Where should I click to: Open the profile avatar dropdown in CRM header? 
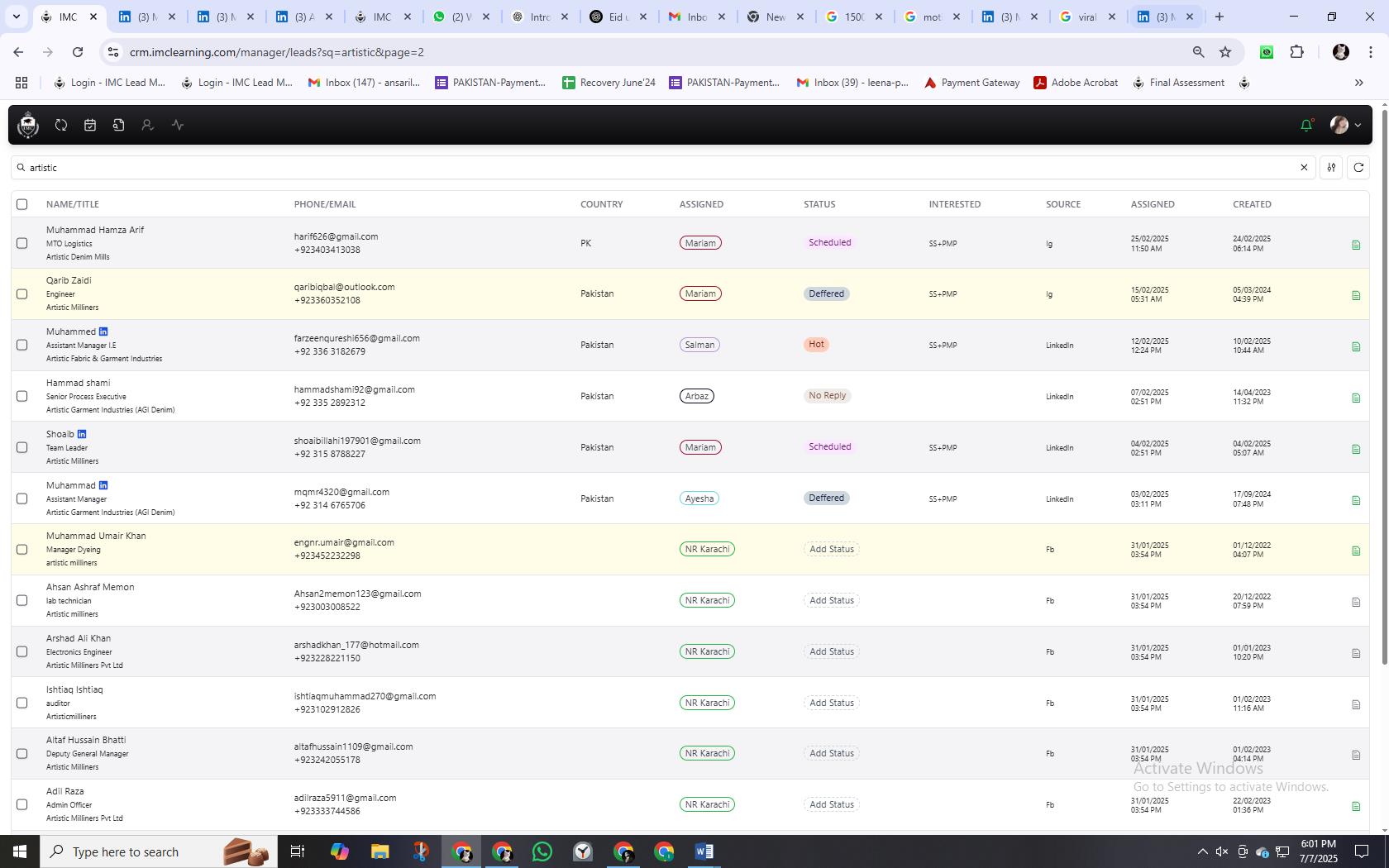click(x=1345, y=125)
